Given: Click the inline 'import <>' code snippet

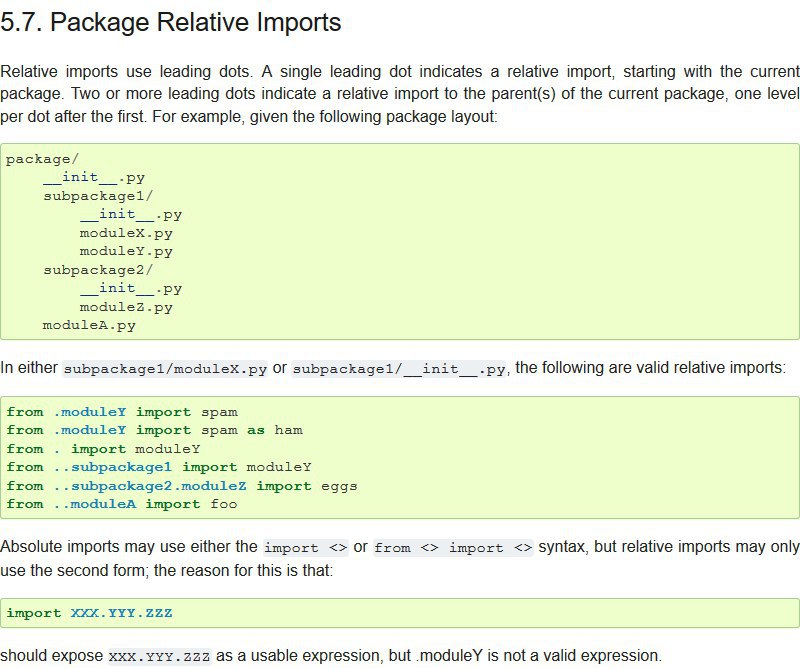Looking at the screenshot, I should (306, 548).
